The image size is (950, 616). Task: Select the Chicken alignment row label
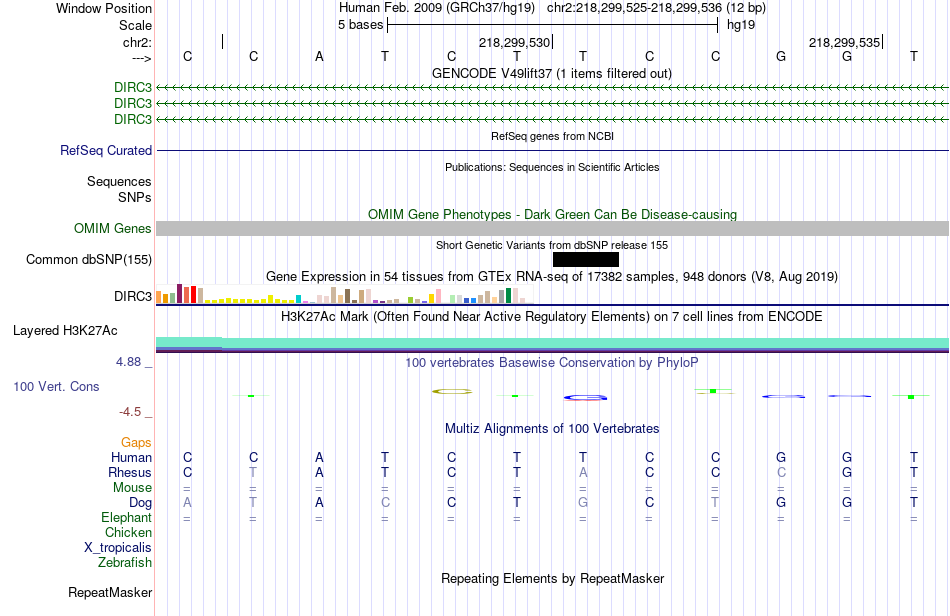tap(128, 532)
